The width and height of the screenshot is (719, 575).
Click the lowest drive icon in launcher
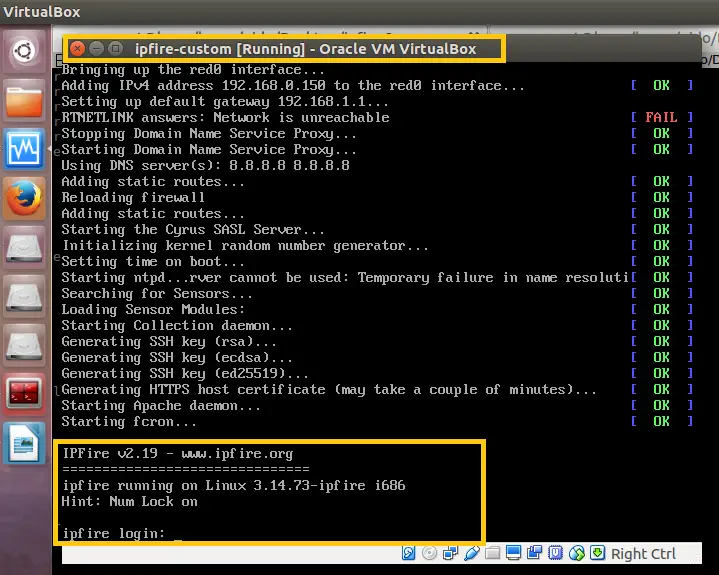(24, 346)
